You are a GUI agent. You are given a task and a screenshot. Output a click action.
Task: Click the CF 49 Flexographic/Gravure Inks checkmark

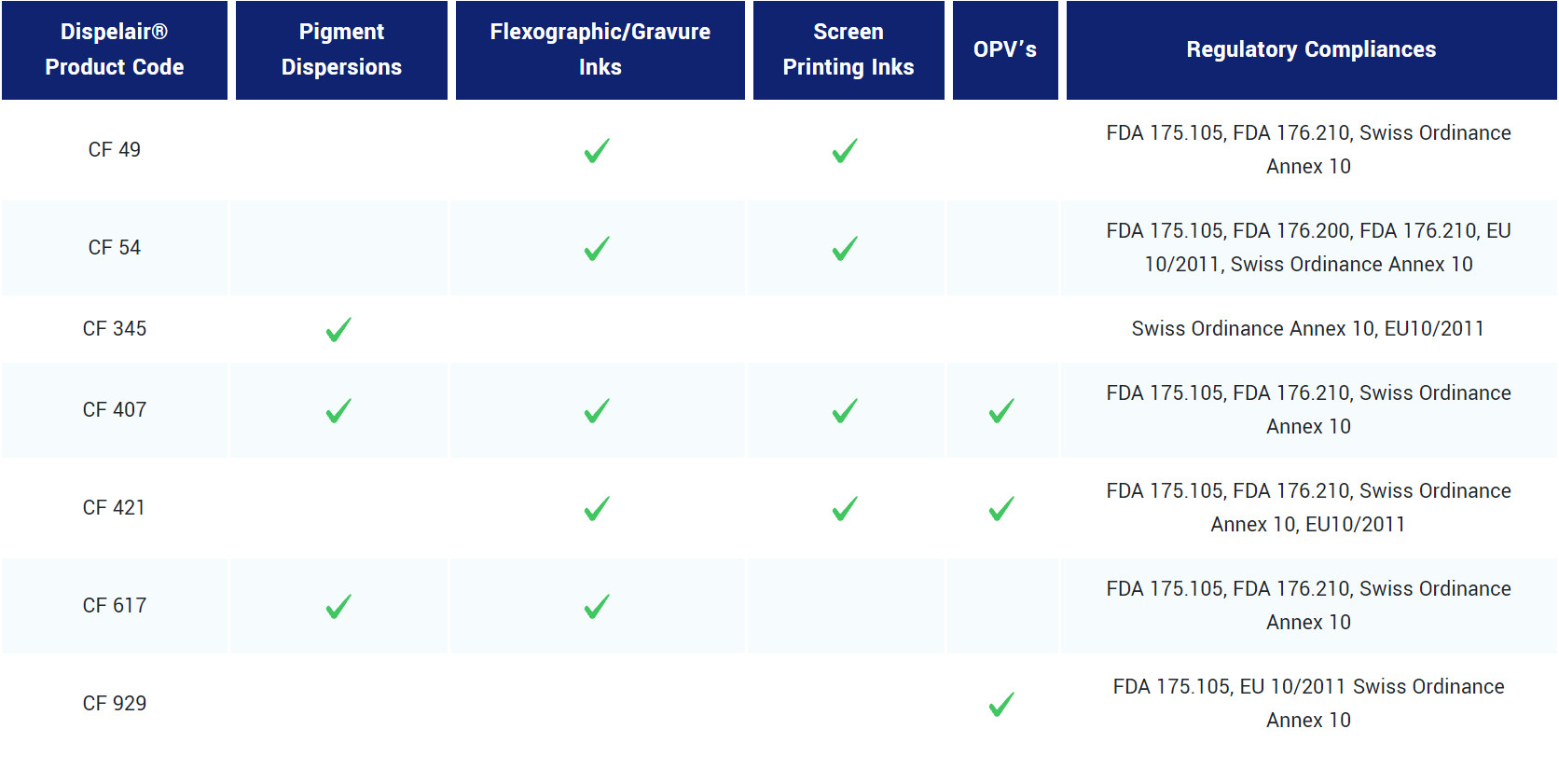pyautogui.click(x=597, y=151)
